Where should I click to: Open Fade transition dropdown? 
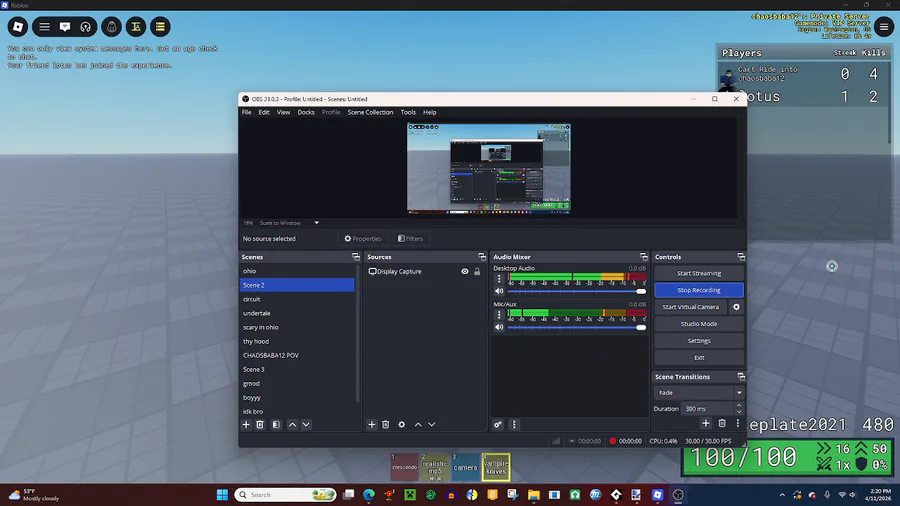(x=699, y=392)
